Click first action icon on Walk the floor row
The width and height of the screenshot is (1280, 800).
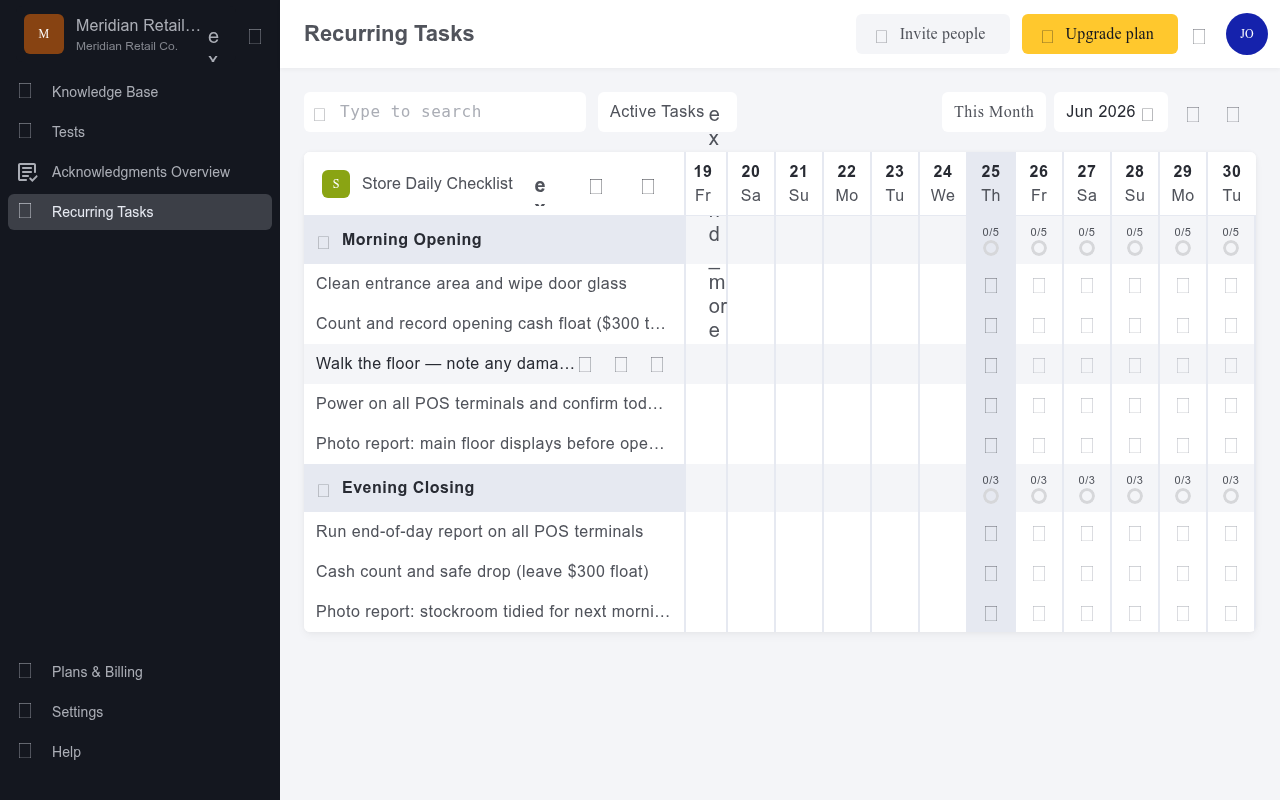[x=585, y=364]
